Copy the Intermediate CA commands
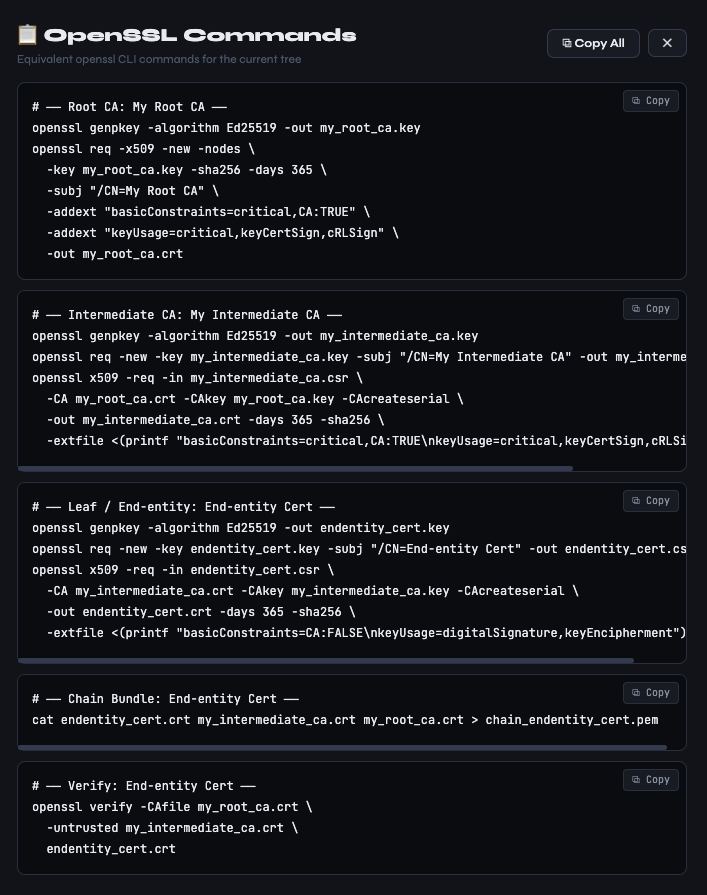707x895 pixels. click(650, 309)
